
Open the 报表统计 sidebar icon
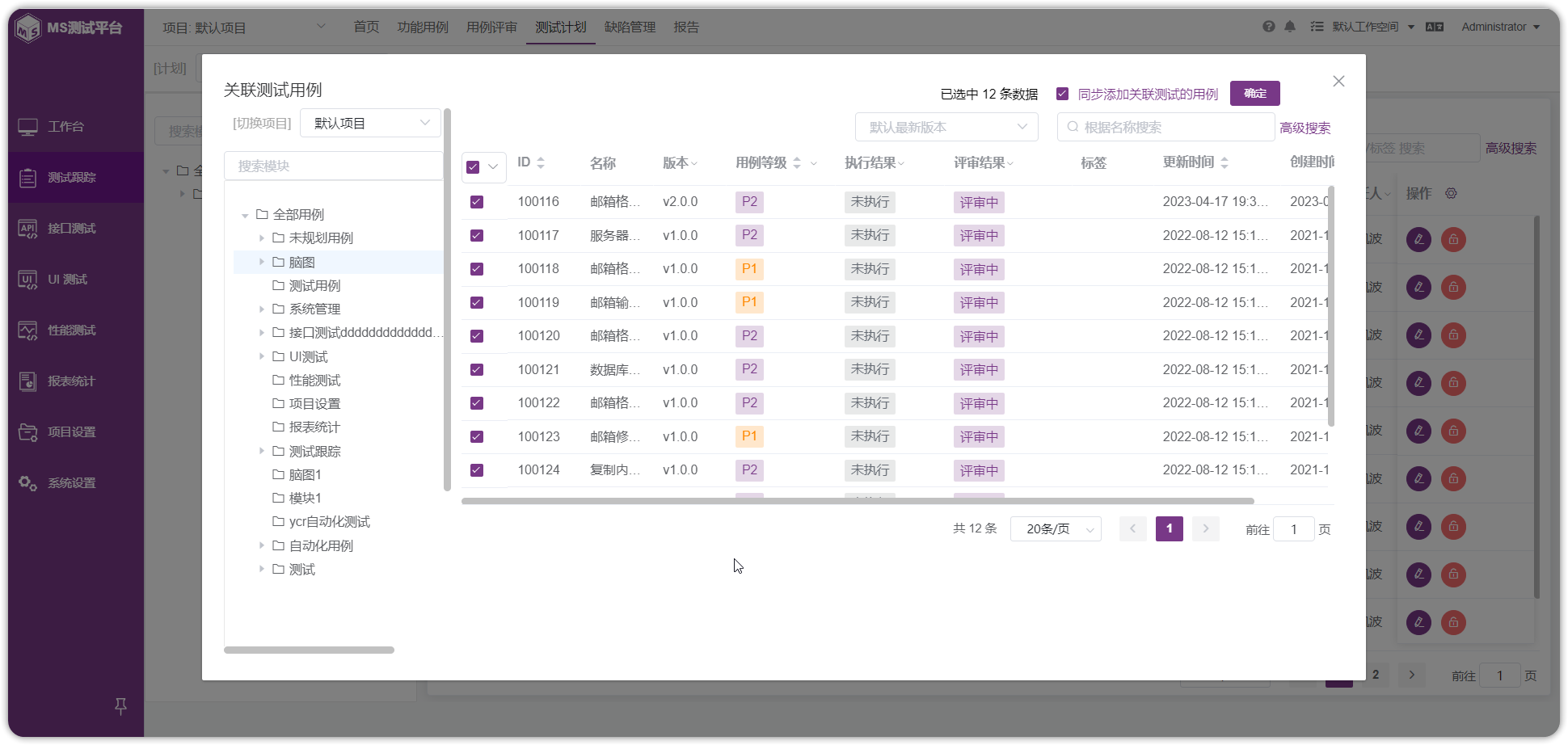coord(28,381)
